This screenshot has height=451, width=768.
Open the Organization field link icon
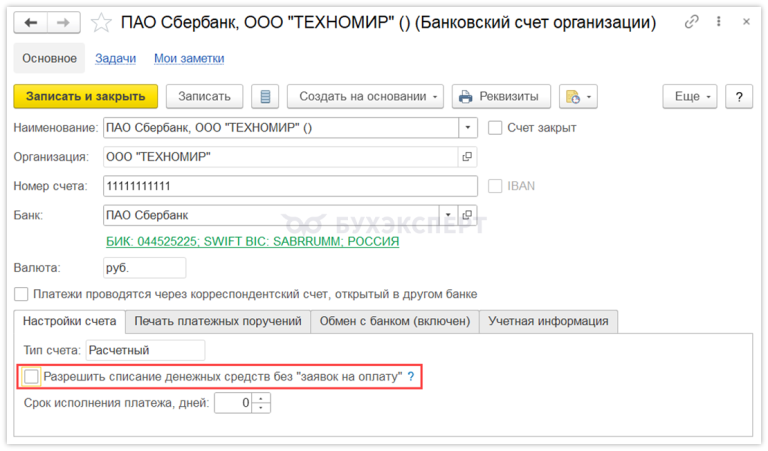(x=467, y=157)
